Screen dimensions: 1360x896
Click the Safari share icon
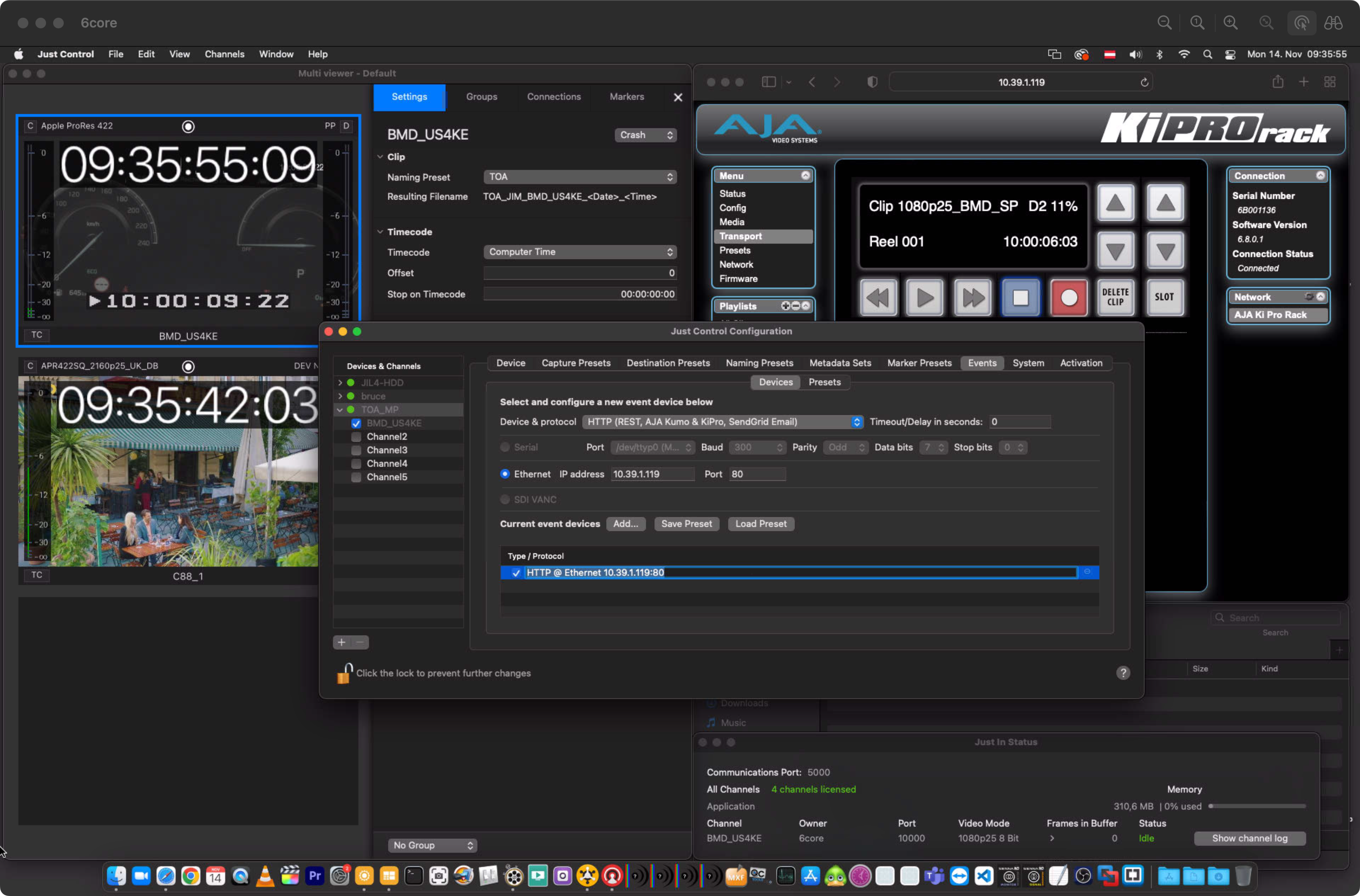pyautogui.click(x=1278, y=82)
